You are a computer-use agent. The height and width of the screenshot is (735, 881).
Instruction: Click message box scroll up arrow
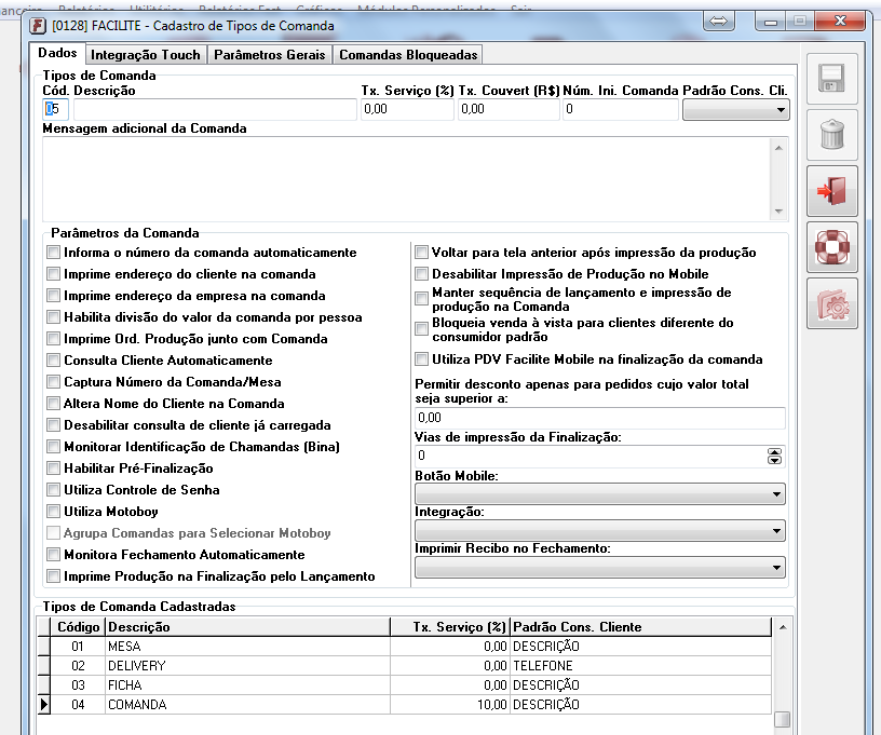pos(779,148)
